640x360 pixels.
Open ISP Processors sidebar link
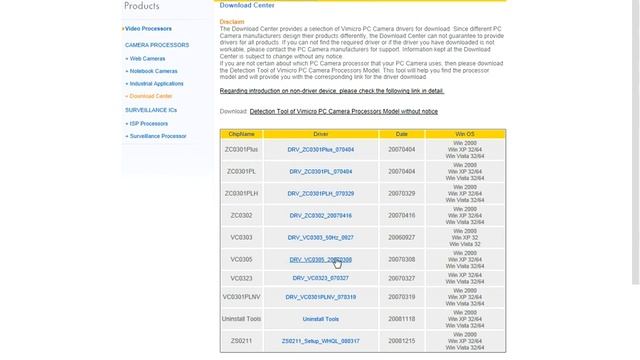coord(149,124)
